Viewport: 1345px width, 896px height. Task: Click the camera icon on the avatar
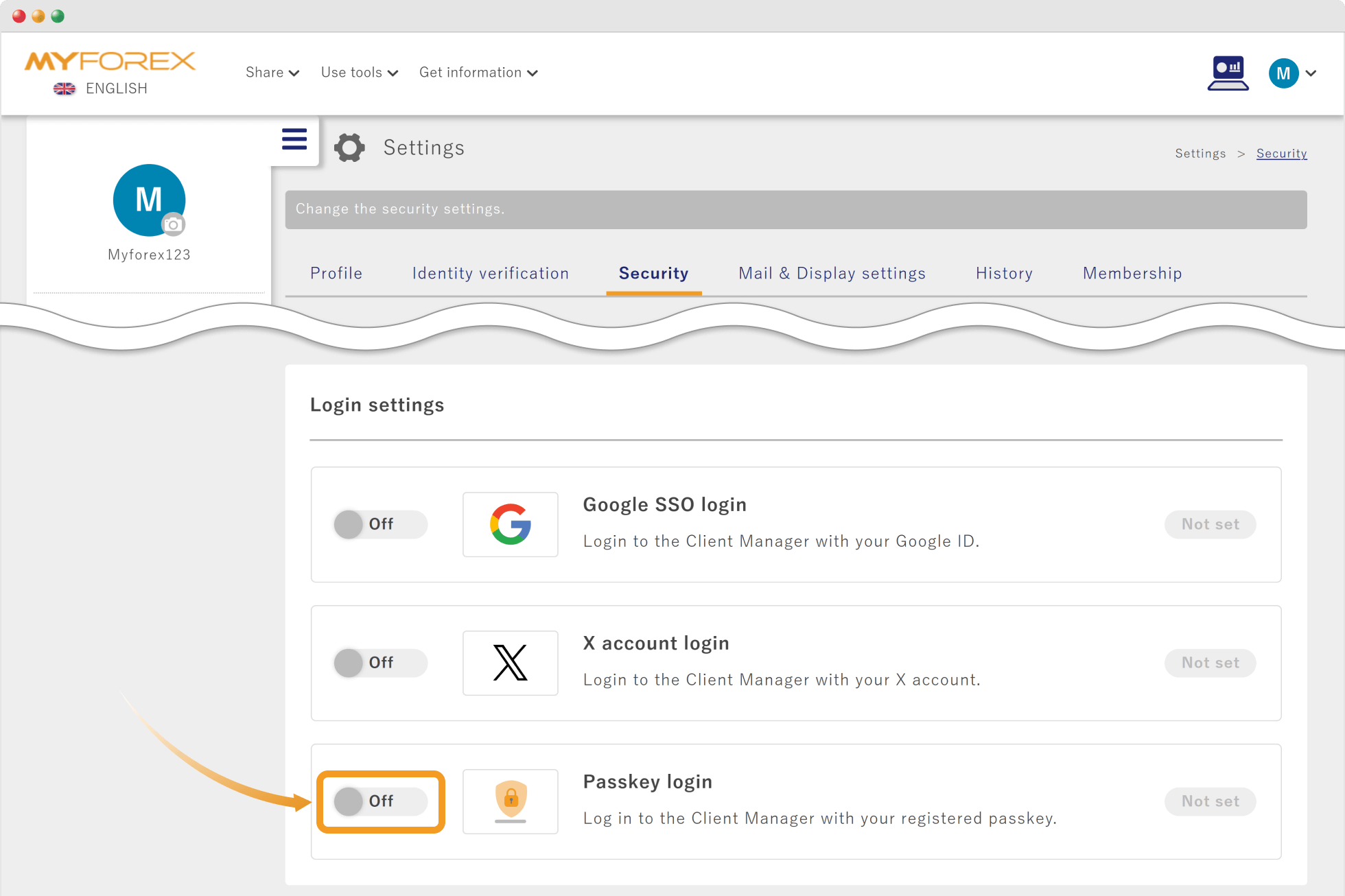click(x=173, y=224)
